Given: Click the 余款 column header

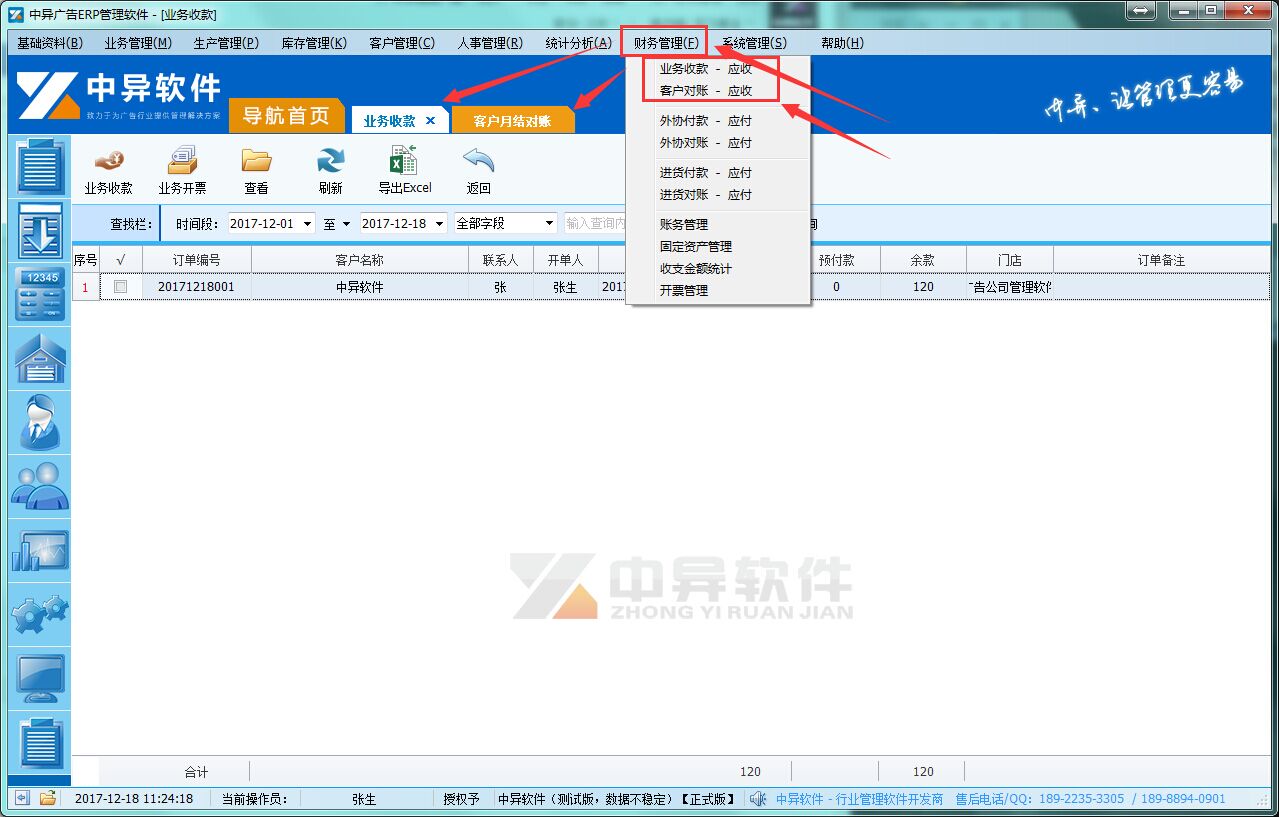Looking at the screenshot, I should tap(923, 260).
